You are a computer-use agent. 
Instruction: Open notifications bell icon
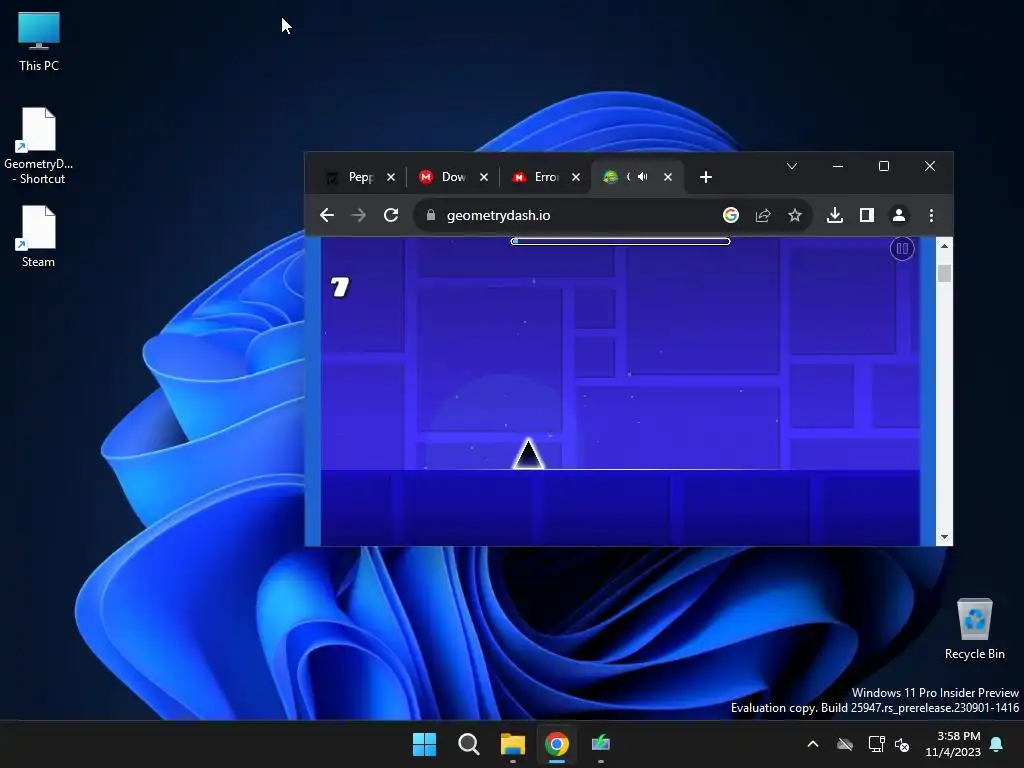coord(997,744)
